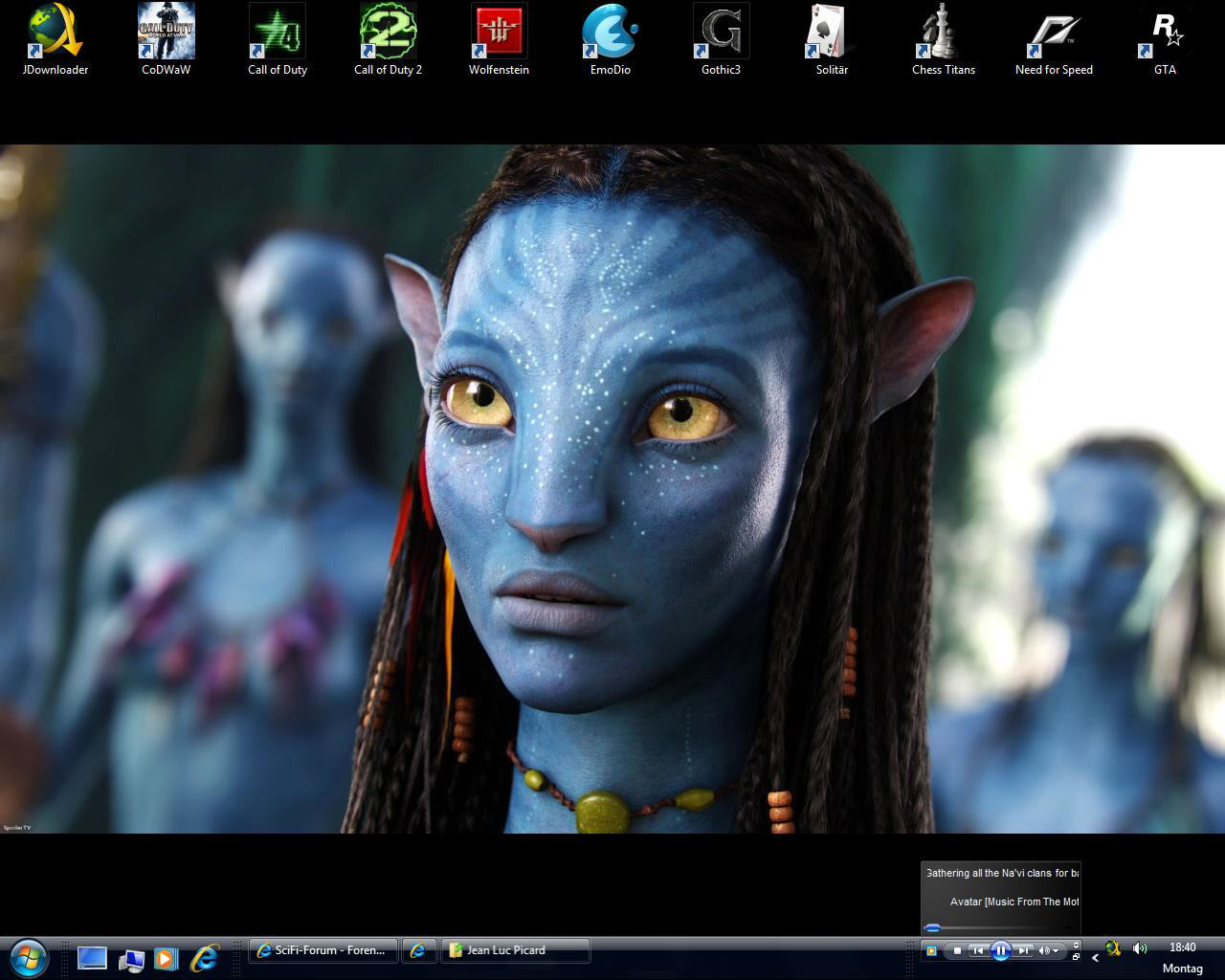Expand the media player volume dropdown
The image size is (1225, 980).
click(x=1056, y=951)
